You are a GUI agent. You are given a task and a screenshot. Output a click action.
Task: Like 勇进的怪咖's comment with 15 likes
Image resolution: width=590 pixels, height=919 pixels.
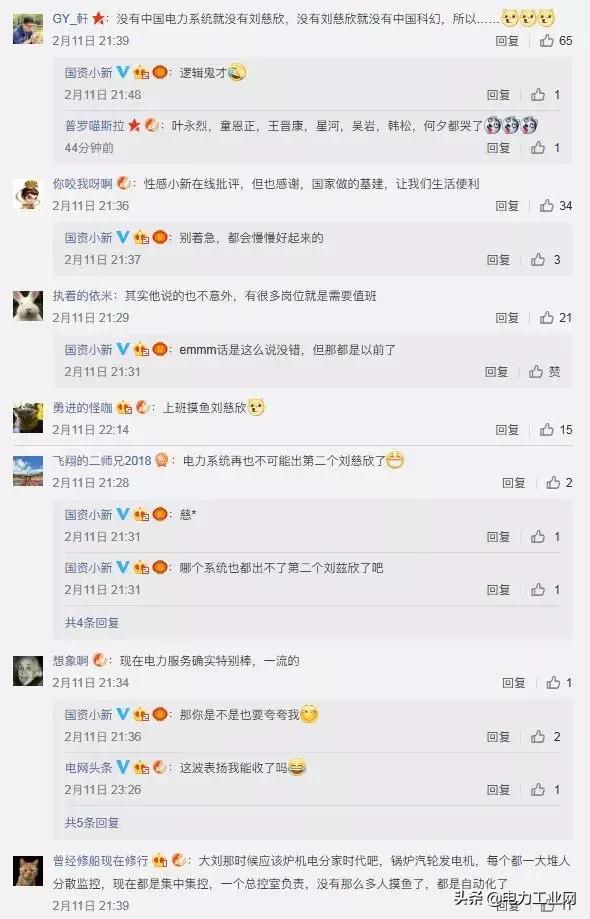(547, 430)
